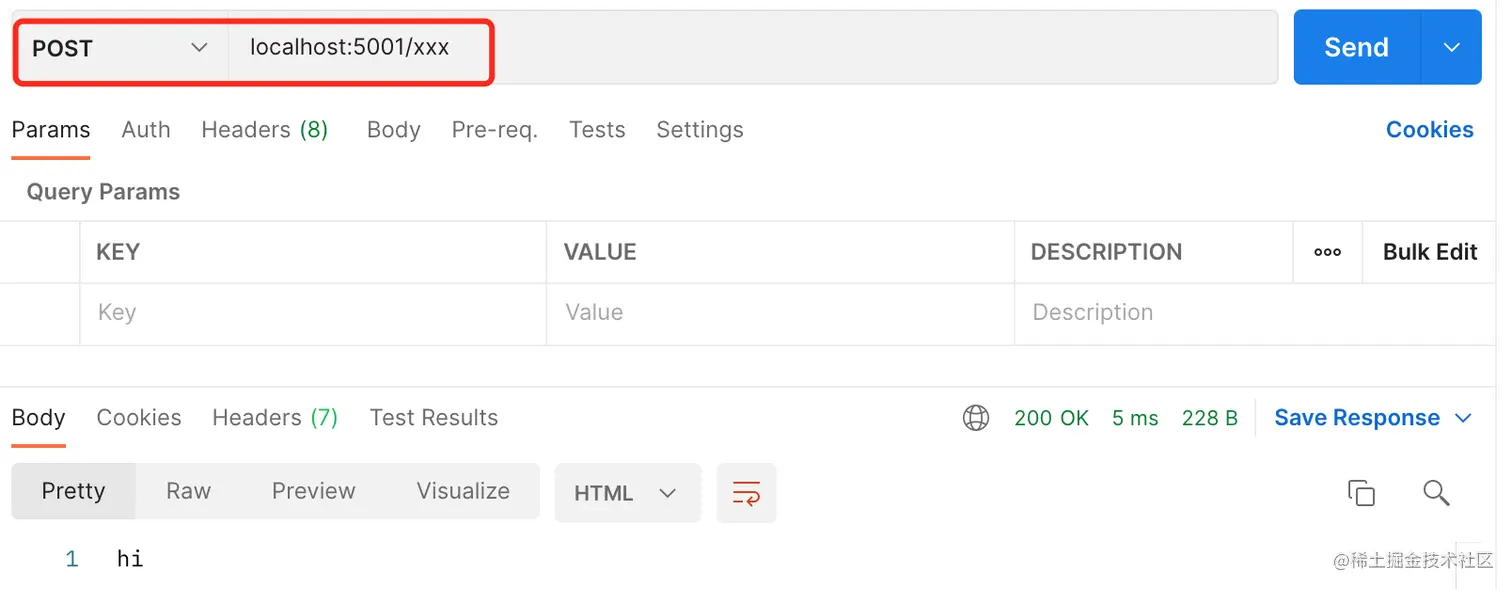Click the copy response icon

[x=1361, y=492]
